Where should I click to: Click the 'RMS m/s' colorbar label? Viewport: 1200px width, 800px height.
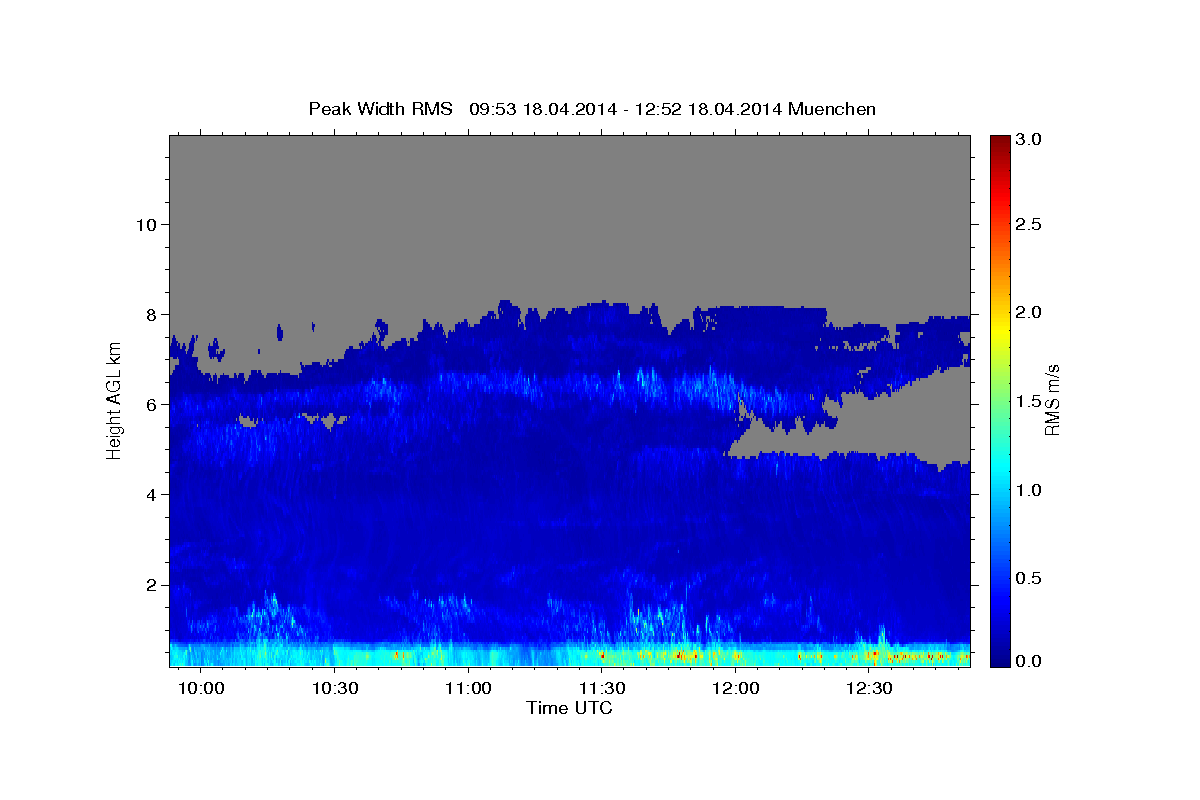pyautogui.click(x=1051, y=400)
